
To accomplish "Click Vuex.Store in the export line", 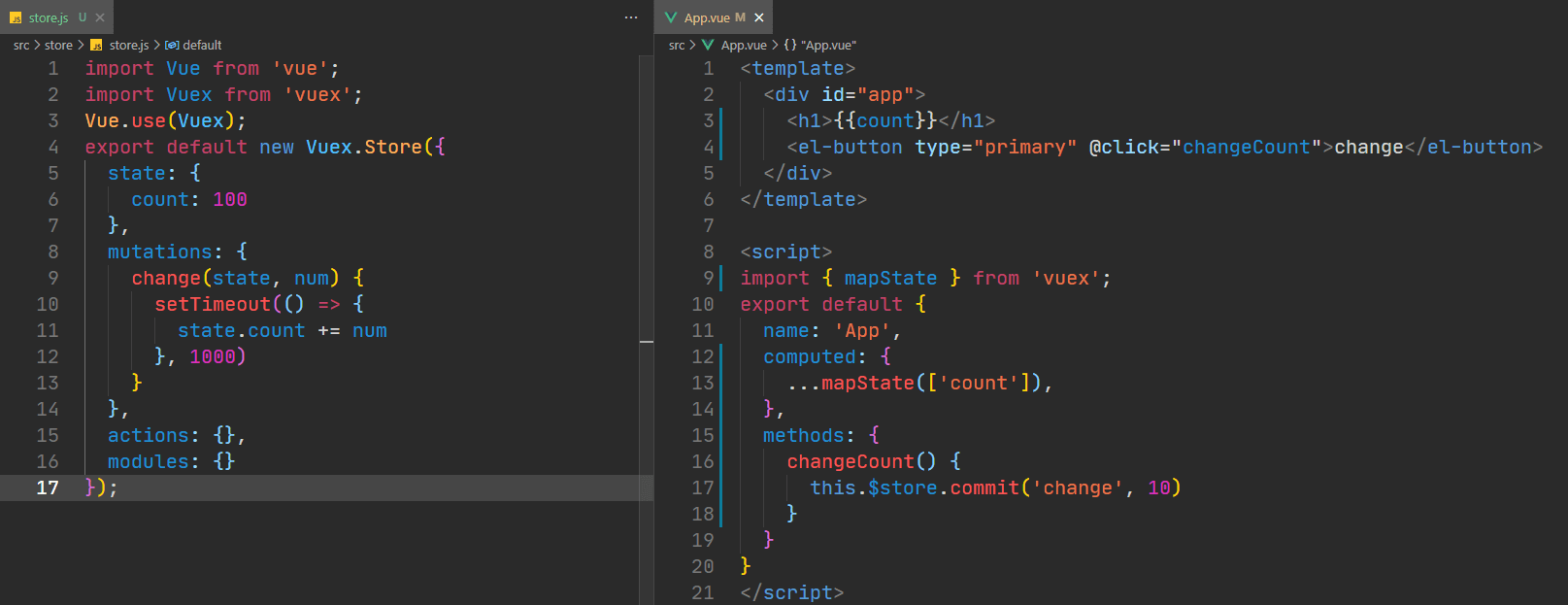I will (x=364, y=148).
